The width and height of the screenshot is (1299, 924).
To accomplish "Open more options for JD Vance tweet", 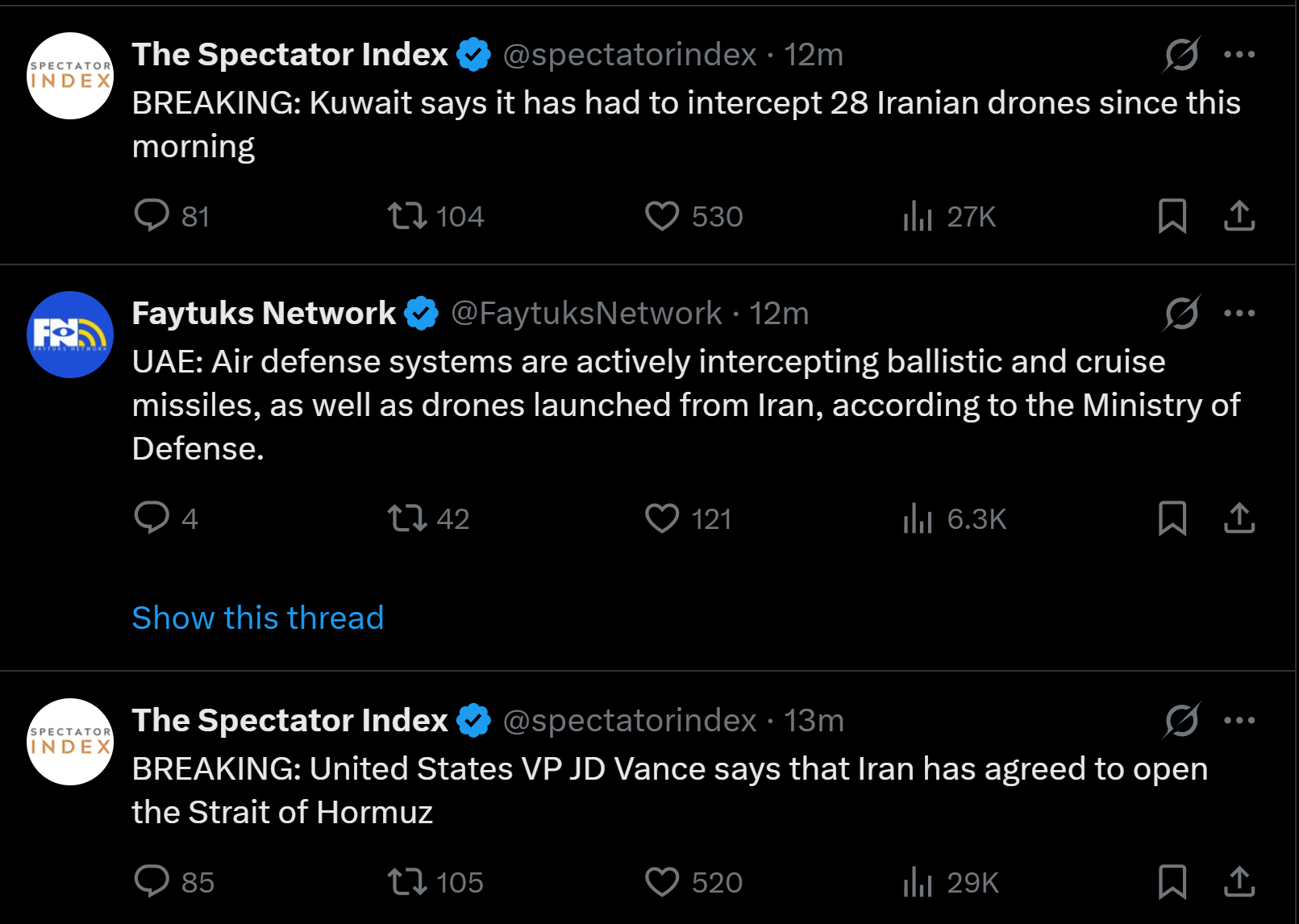I will 1239,721.
